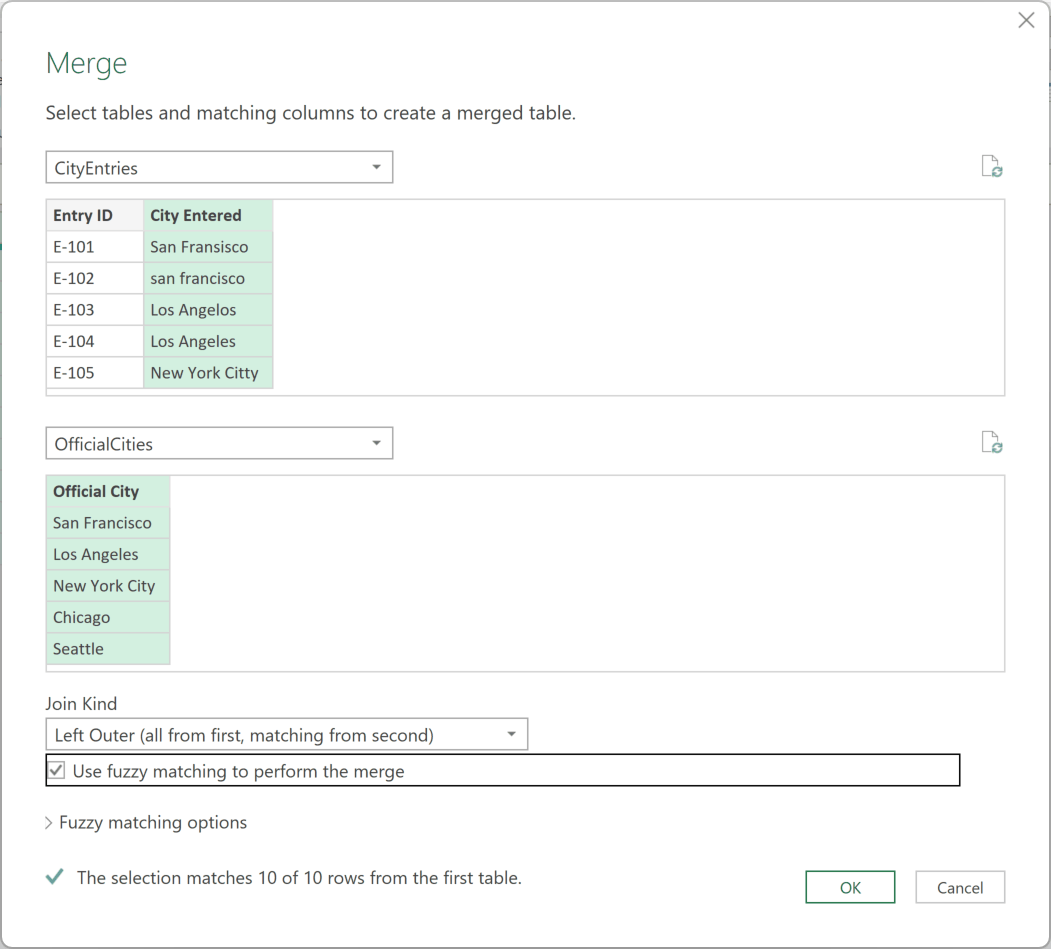Screen dimensions: 1051x949
Task: Click the OK button
Action: pos(850,887)
